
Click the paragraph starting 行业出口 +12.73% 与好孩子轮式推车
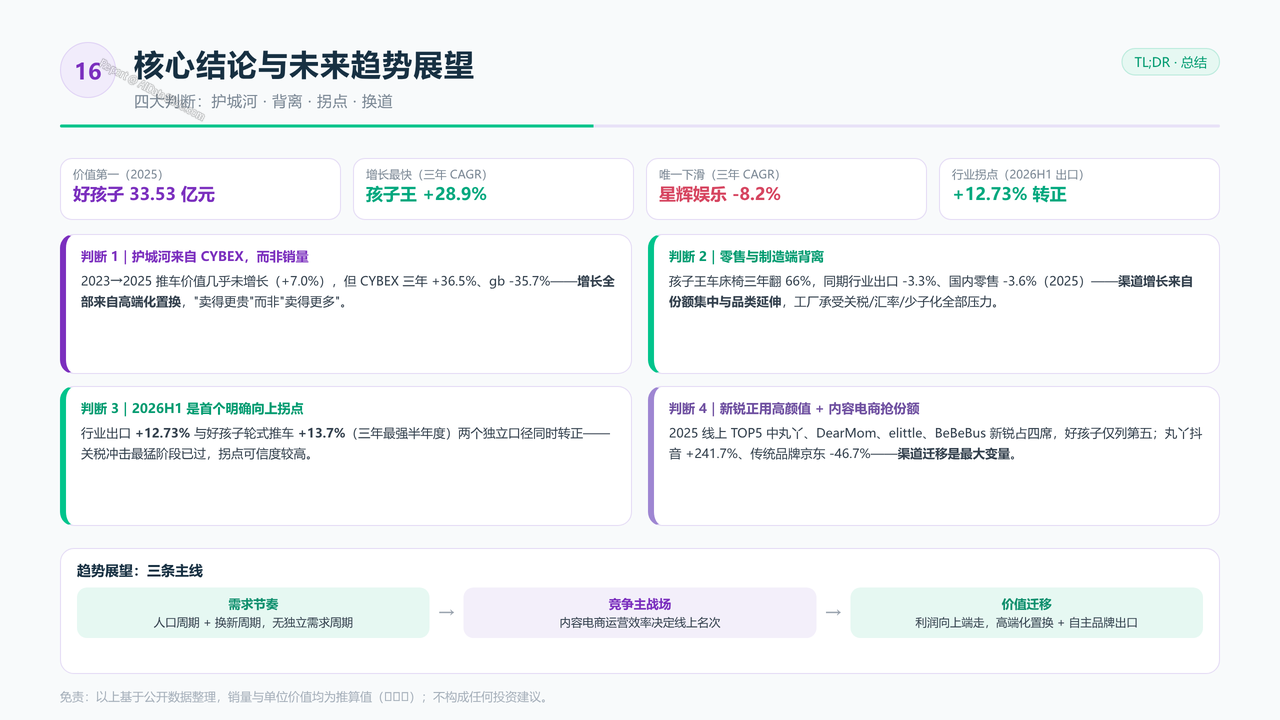[x=345, y=443]
